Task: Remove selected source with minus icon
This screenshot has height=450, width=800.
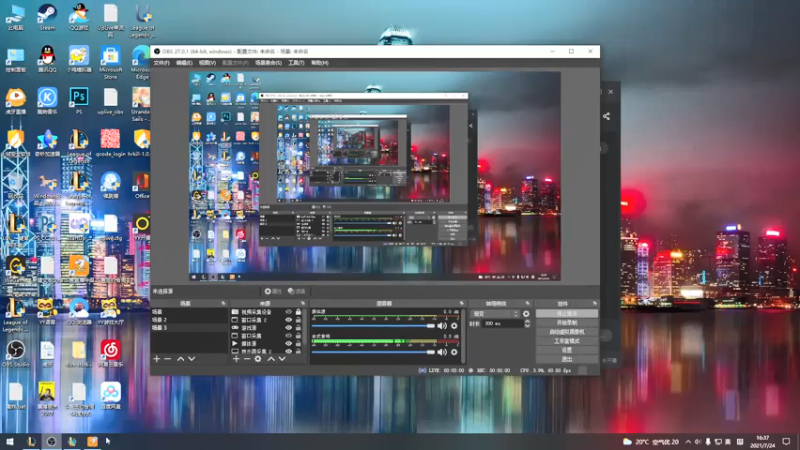Action: click(246, 359)
